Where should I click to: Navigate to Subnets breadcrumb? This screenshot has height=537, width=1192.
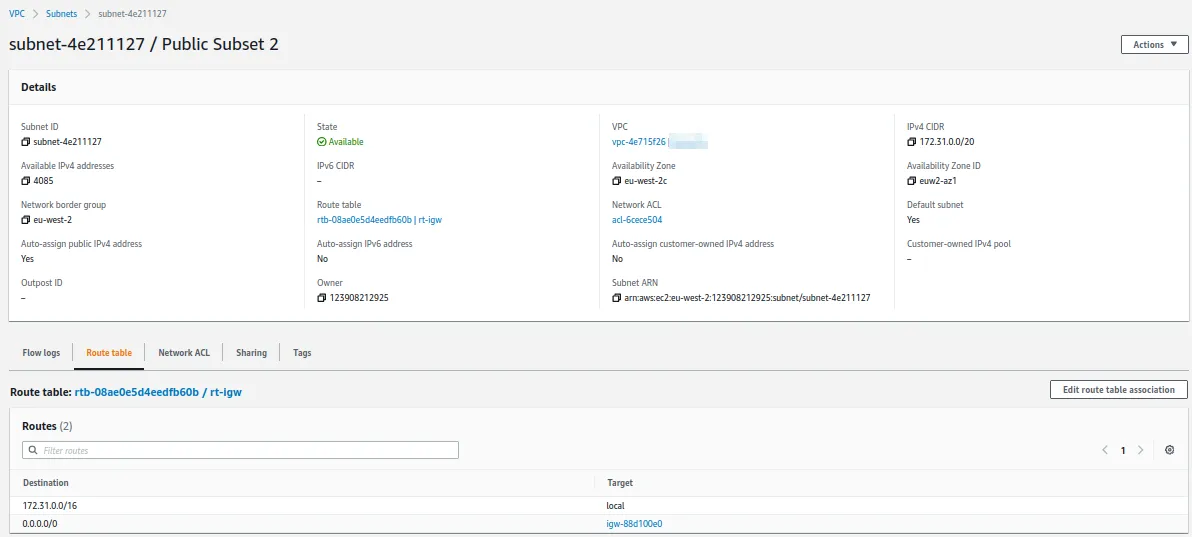point(61,14)
